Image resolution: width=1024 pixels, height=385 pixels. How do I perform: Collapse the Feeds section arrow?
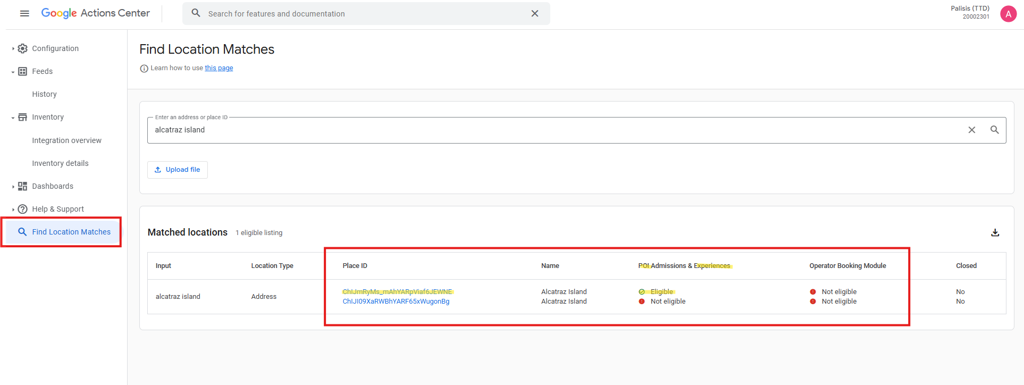pyautogui.click(x=13, y=72)
